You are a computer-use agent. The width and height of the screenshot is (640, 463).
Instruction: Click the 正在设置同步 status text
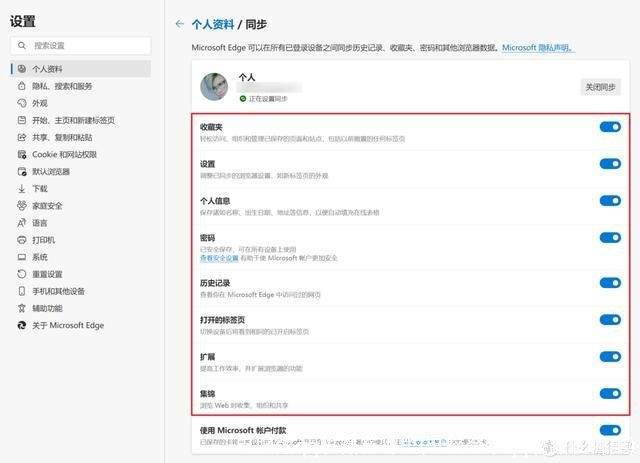pos(268,98)
